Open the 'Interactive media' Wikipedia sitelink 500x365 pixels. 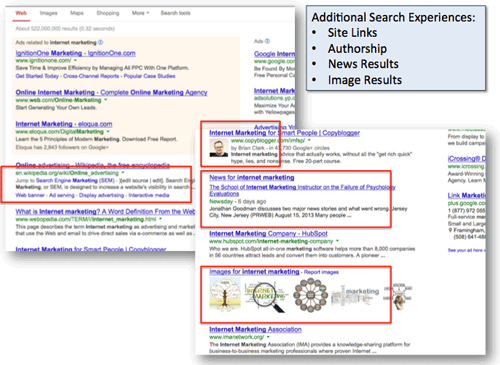pyautogui.click(x=149, y=195)
